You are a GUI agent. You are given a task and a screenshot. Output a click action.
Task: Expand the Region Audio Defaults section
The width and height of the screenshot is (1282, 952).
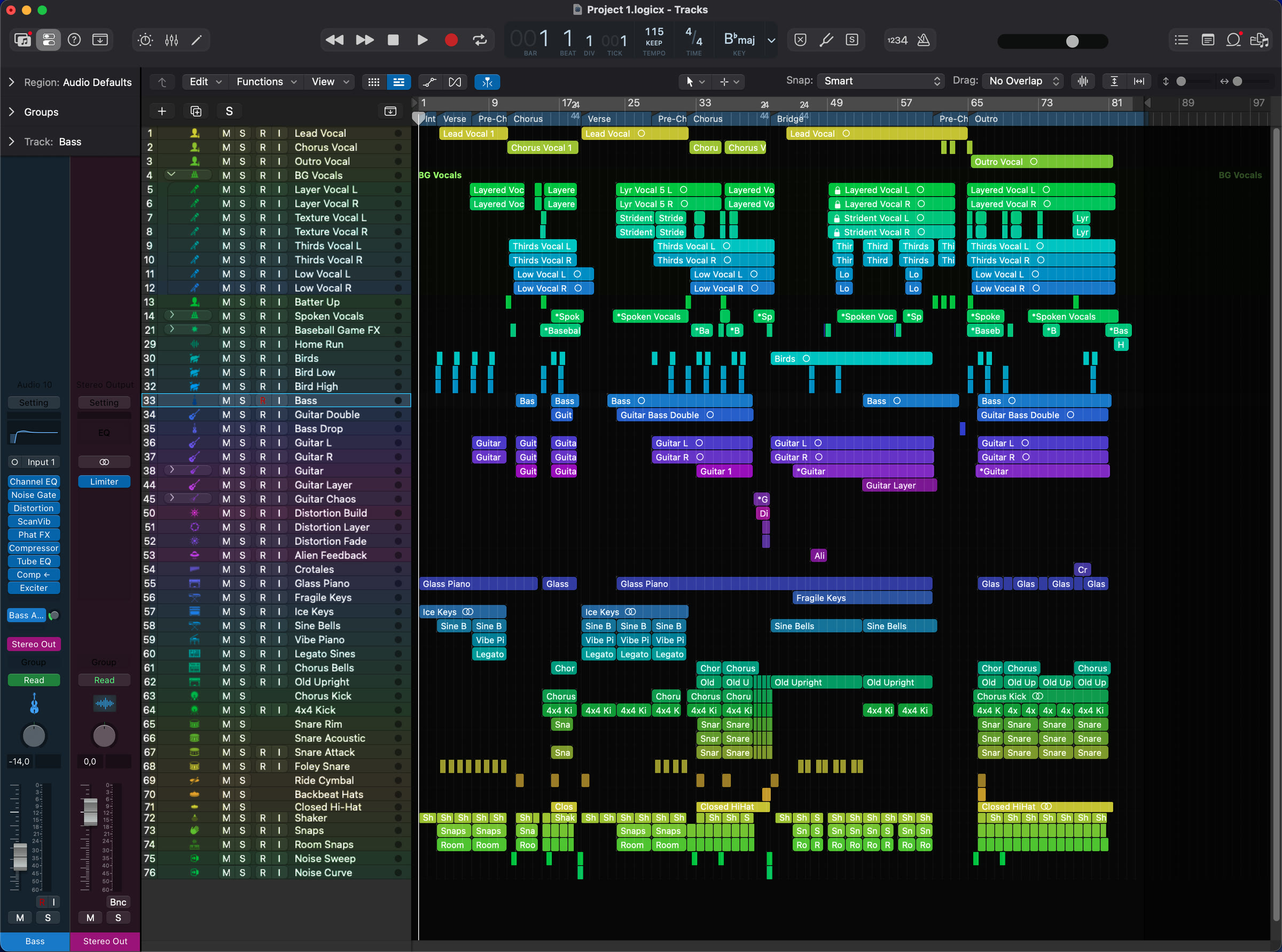[12, 82]
